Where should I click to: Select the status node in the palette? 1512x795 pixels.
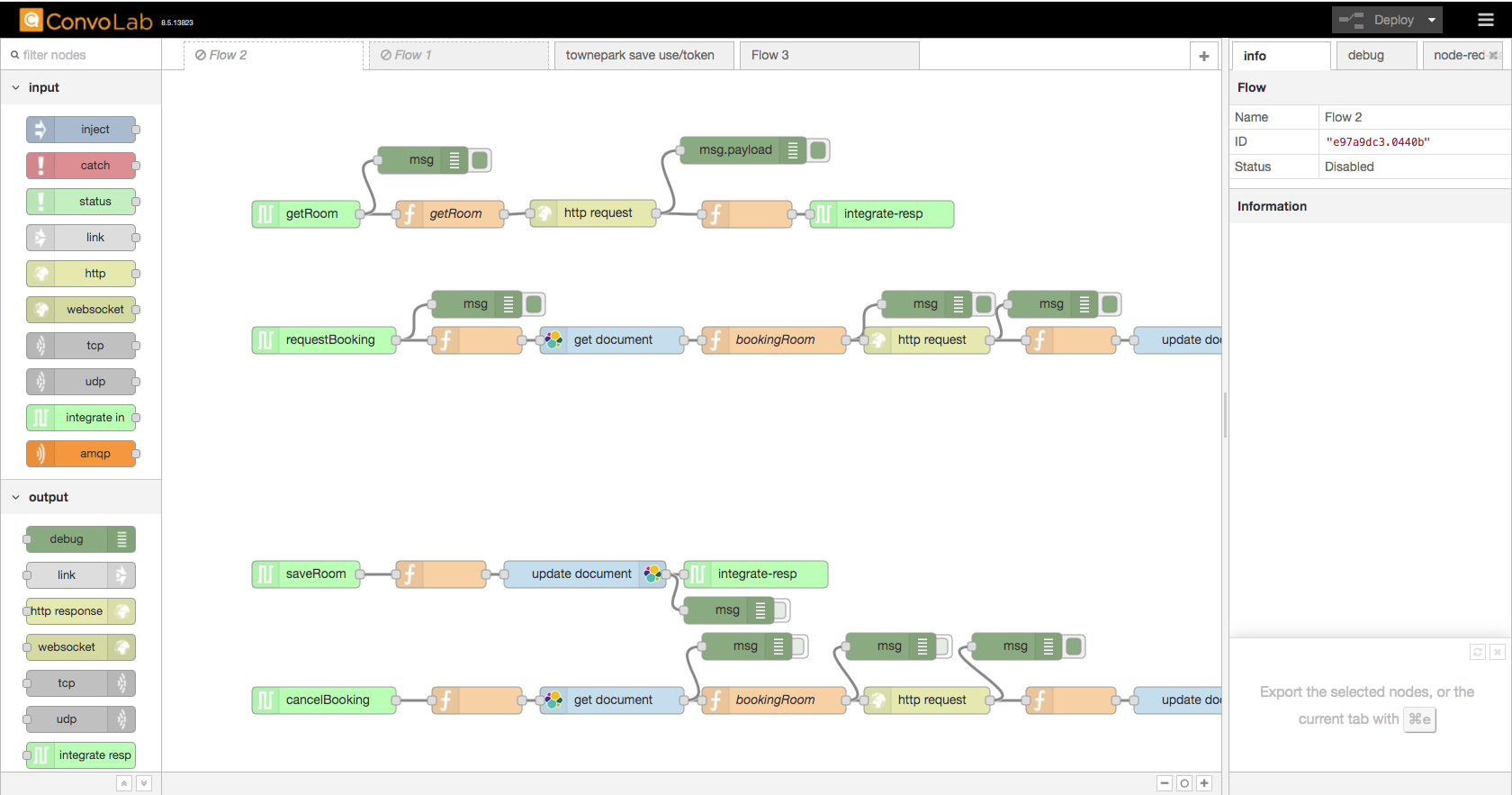tap(81, 202)
